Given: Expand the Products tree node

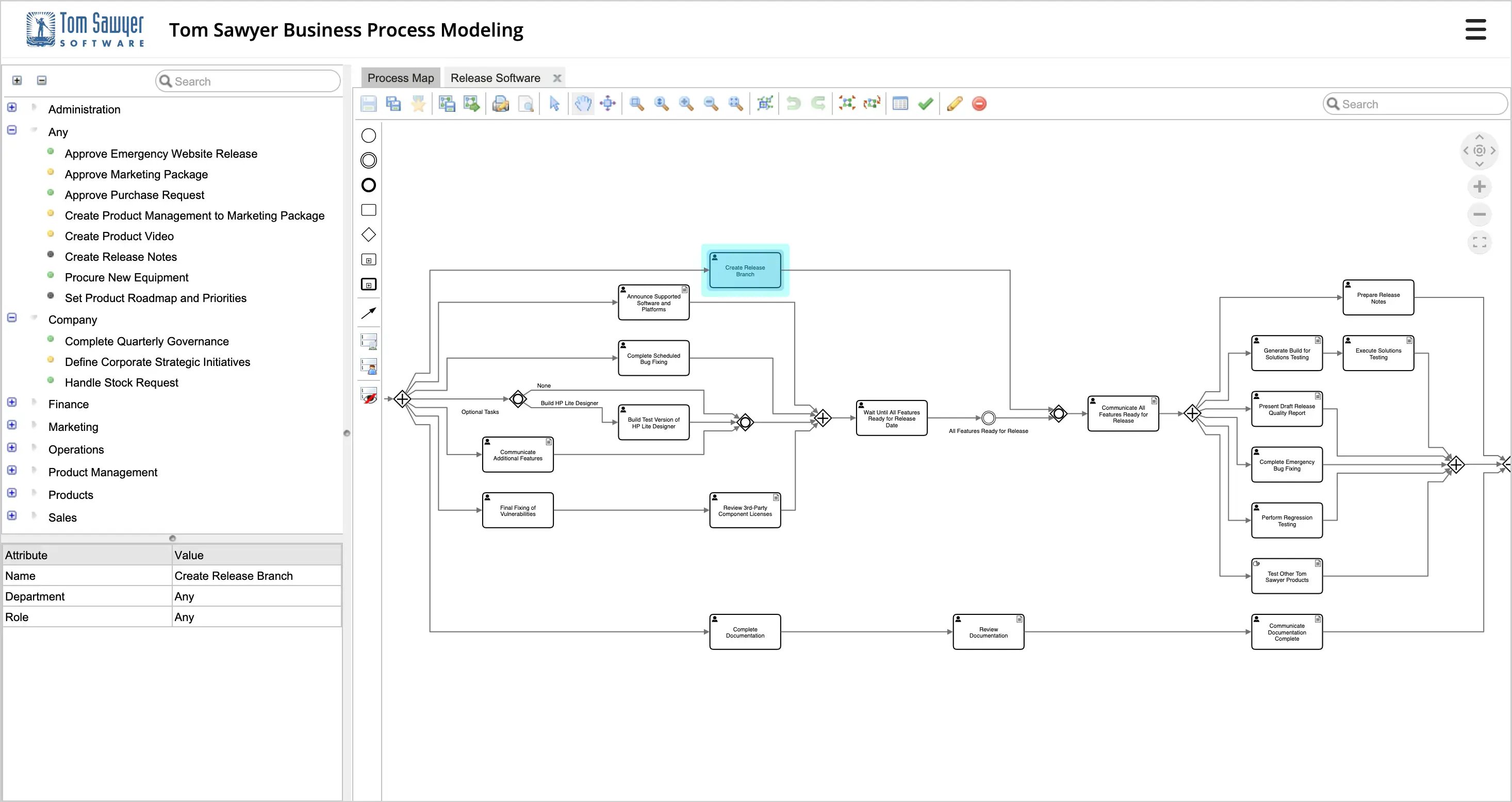Looking at the screenshot, I should (x=12, y=493).
